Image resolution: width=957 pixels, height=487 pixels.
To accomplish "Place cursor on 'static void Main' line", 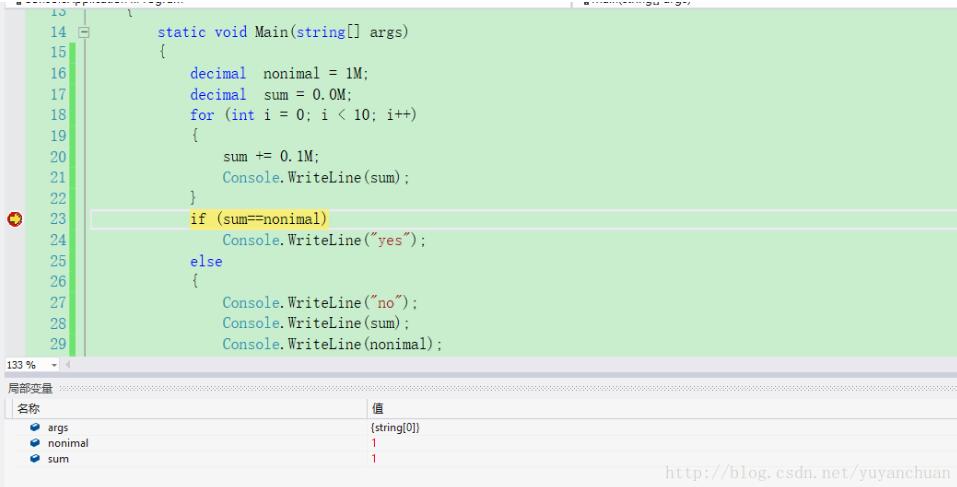I will (x=283, y=32).
